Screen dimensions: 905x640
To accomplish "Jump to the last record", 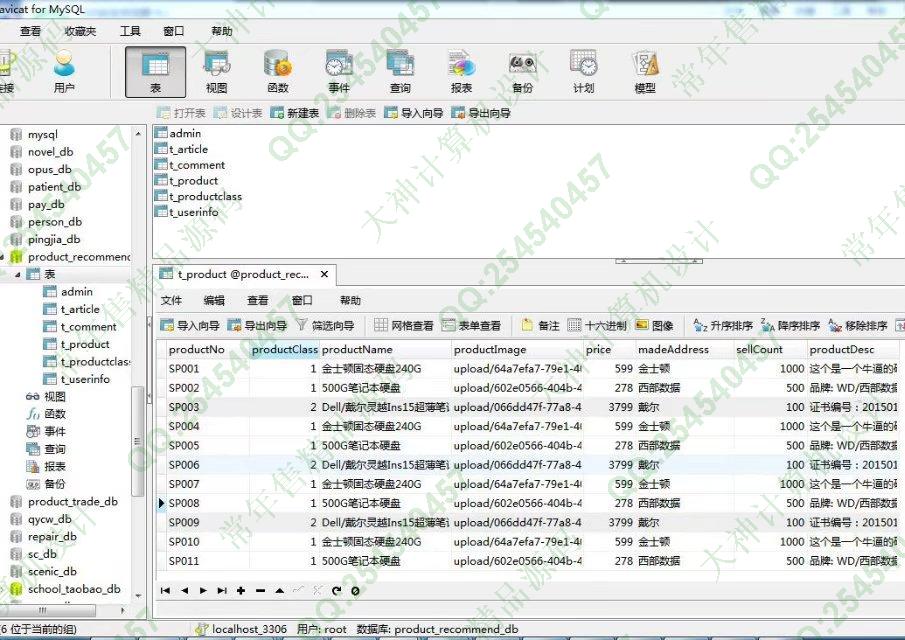I will pyautogui.click(x=222, y=590).
